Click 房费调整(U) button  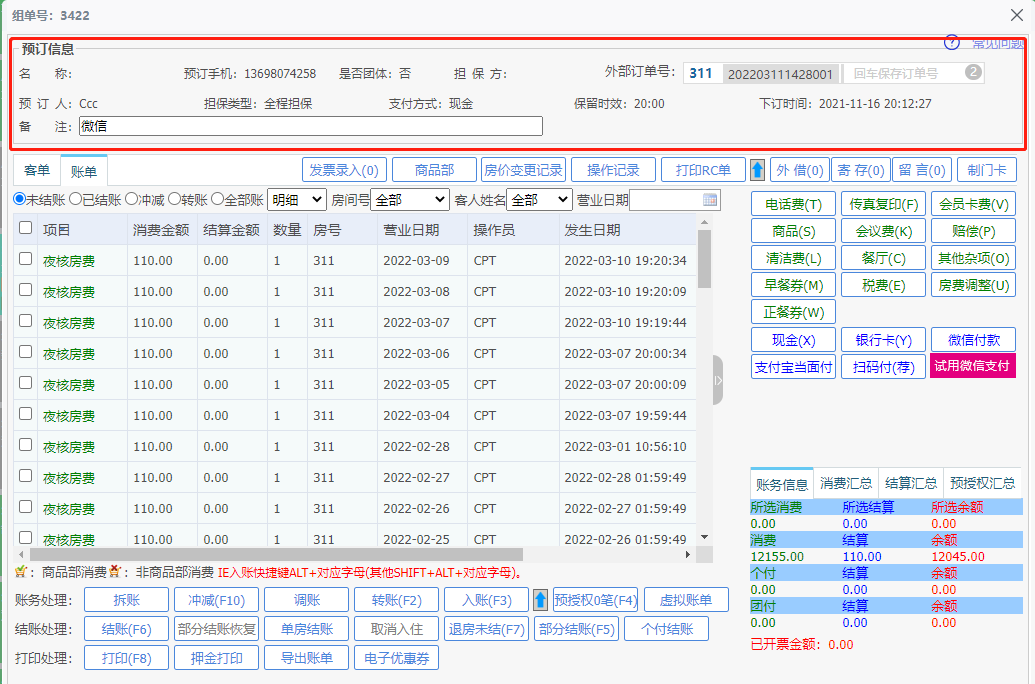coord(974,285)
